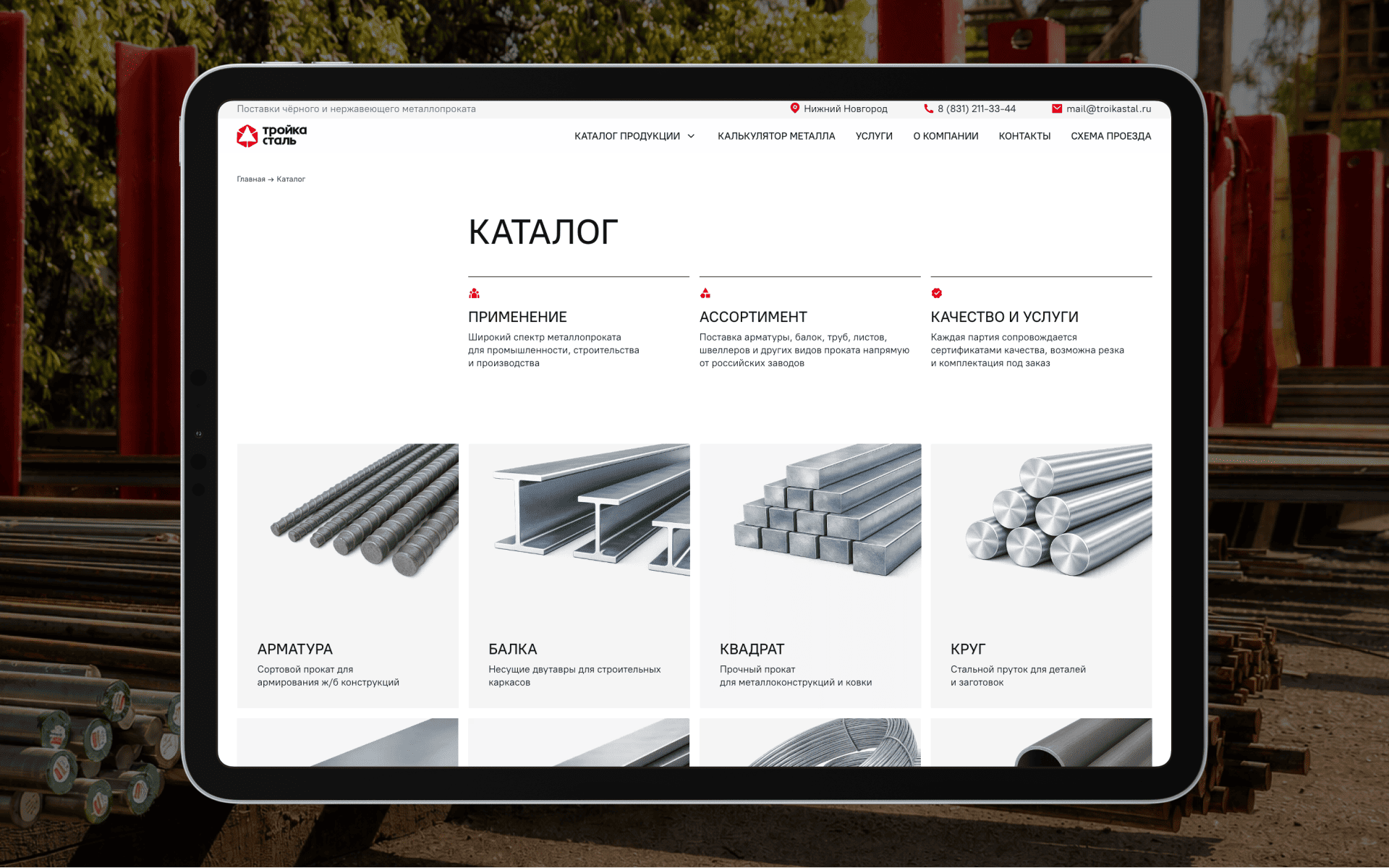Open the Калькулятор металла page
This screenshot has height=868, width=1389.
point(776,136)
